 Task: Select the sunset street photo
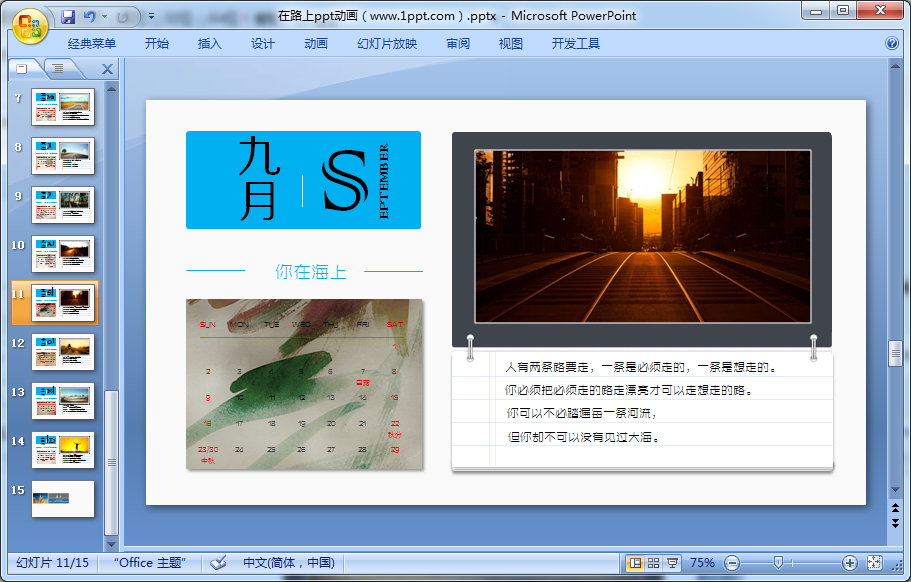(643, 236)
